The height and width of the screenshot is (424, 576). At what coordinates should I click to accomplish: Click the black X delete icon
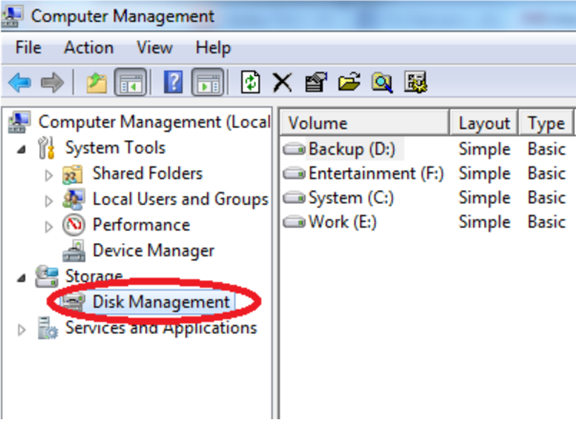282,83
